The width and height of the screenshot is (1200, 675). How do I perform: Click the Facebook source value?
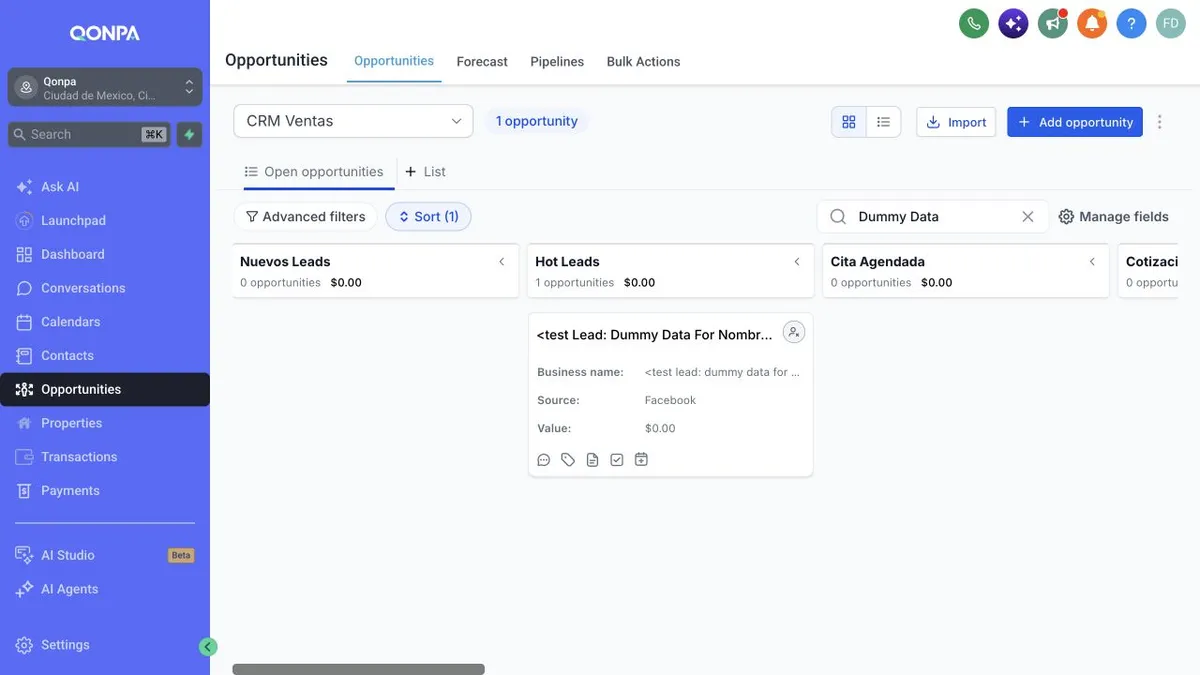670,400
